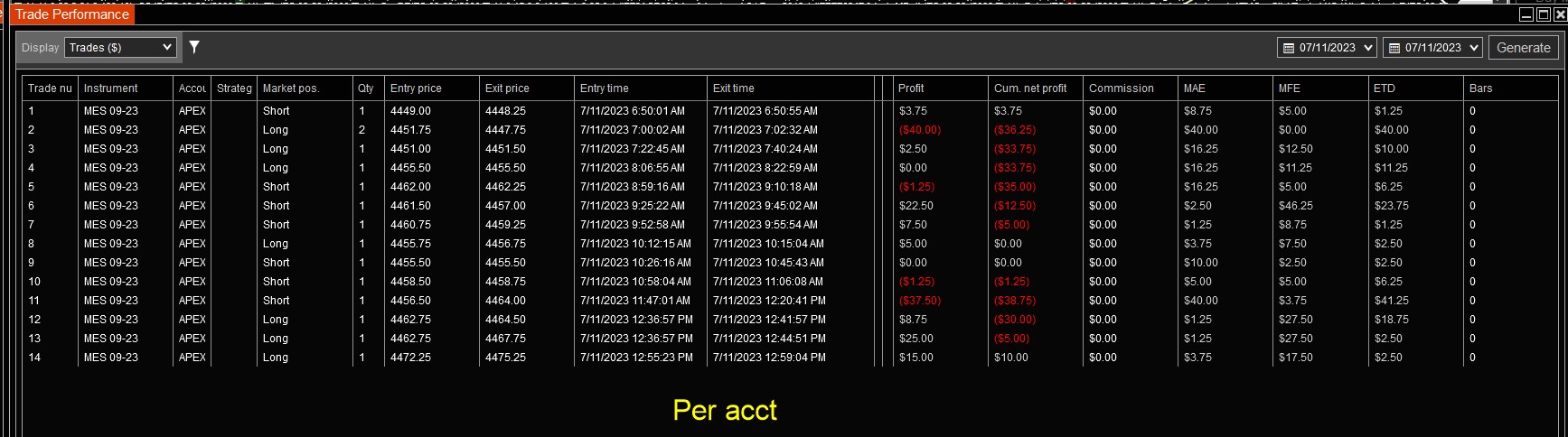Click the $25.00 profit cell in trade 13

coord(916,339)
